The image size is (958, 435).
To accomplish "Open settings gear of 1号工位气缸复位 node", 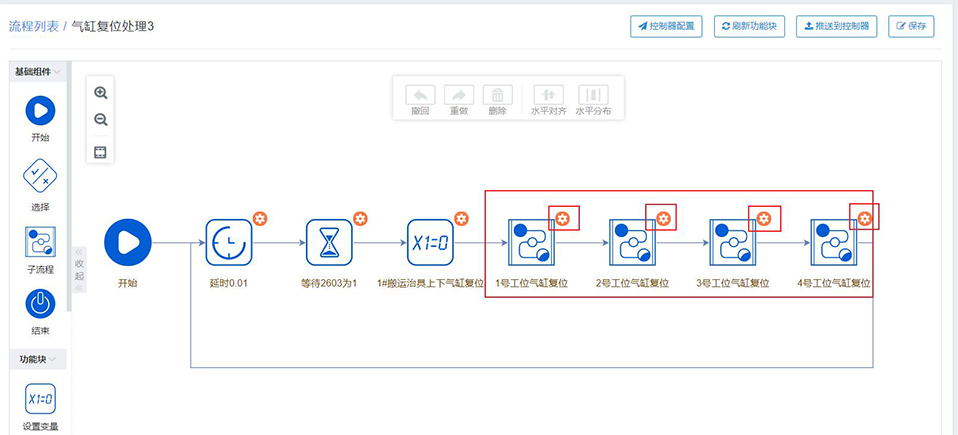I will pos(562,218).
